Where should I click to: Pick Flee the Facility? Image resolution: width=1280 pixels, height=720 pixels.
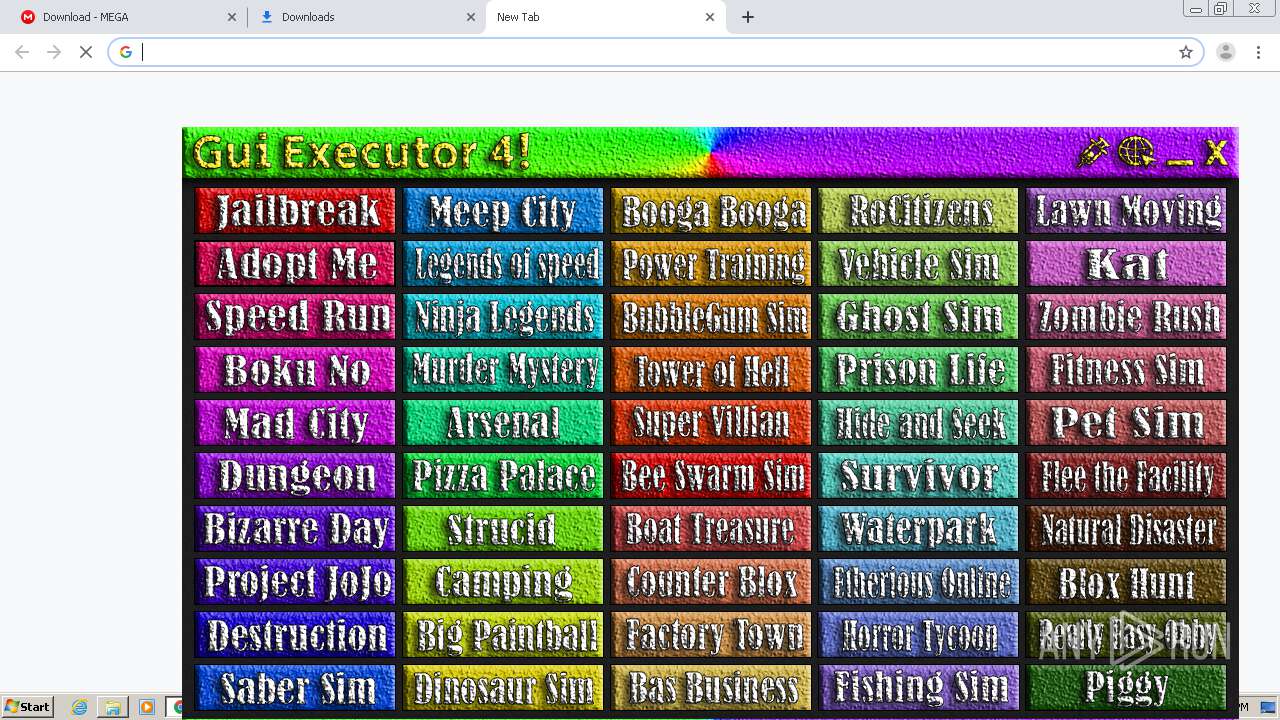pos(1127,476)
